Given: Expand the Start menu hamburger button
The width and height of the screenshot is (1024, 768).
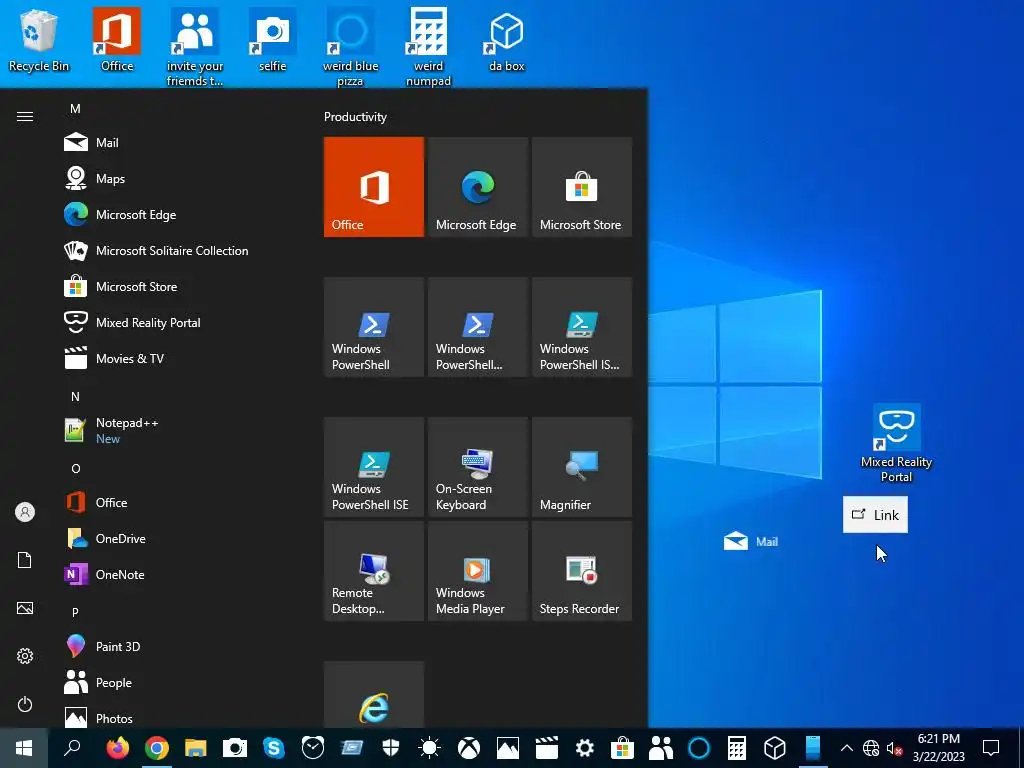Looking at the screenshot, I should coord(25,117).
